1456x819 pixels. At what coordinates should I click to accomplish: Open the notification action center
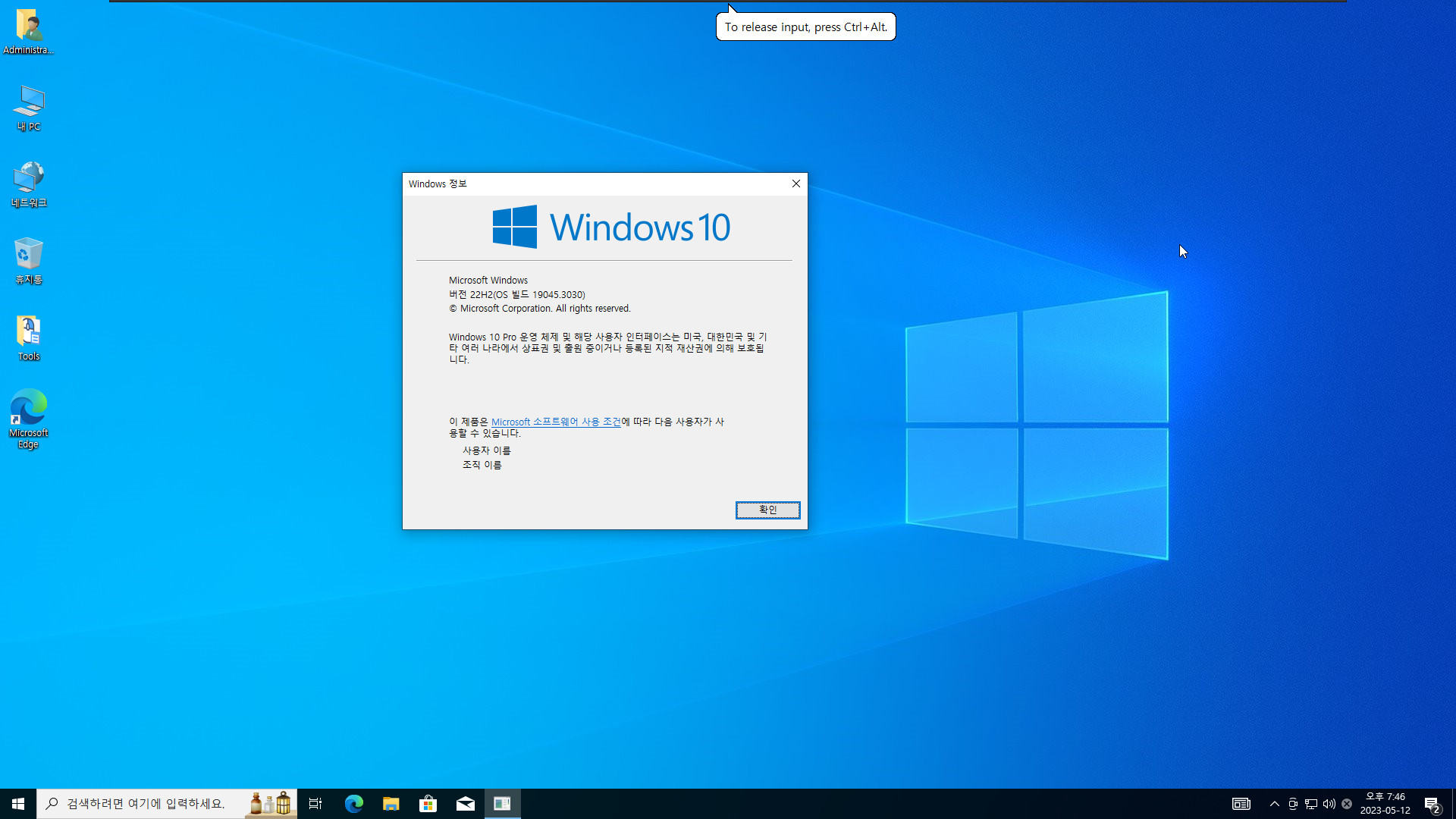pos(1432,804)
